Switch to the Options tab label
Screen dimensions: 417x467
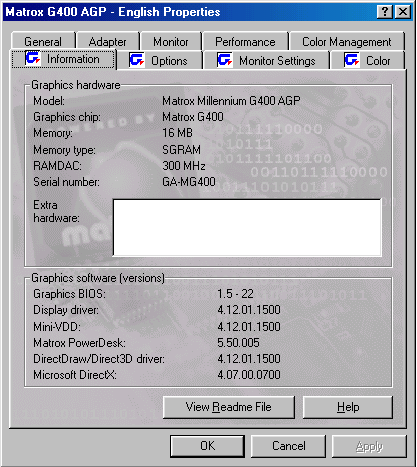point(169,61)
